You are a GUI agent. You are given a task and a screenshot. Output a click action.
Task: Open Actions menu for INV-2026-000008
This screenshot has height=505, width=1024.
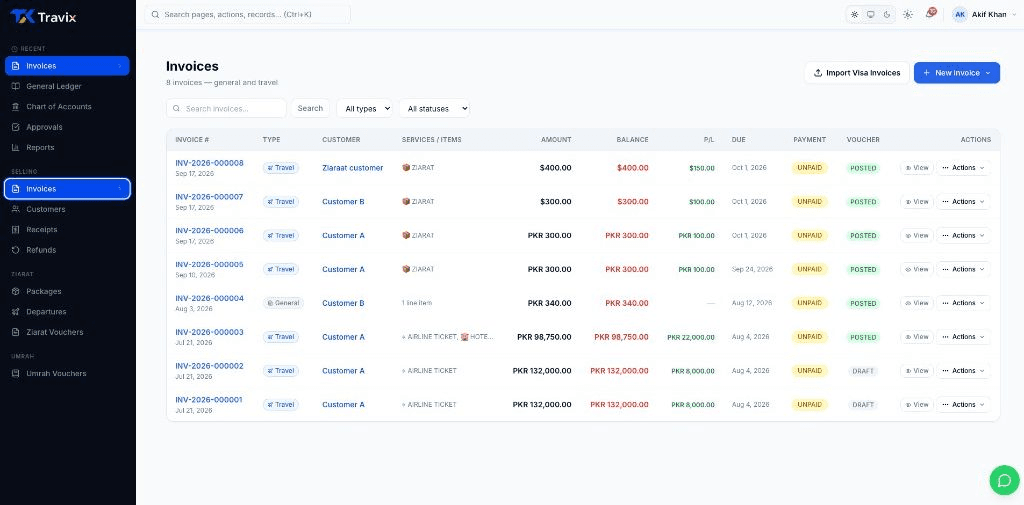(x=963, y=168)
